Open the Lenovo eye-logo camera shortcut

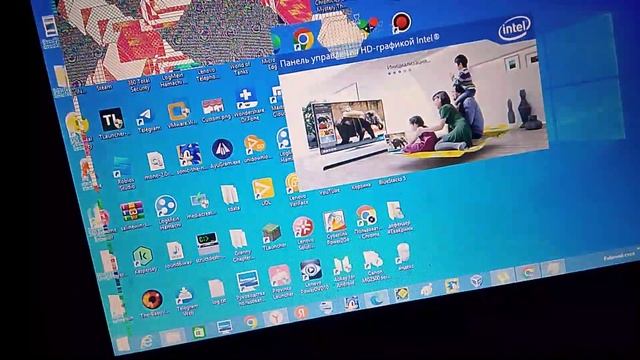pyautogui.click(x=311, y=270)
